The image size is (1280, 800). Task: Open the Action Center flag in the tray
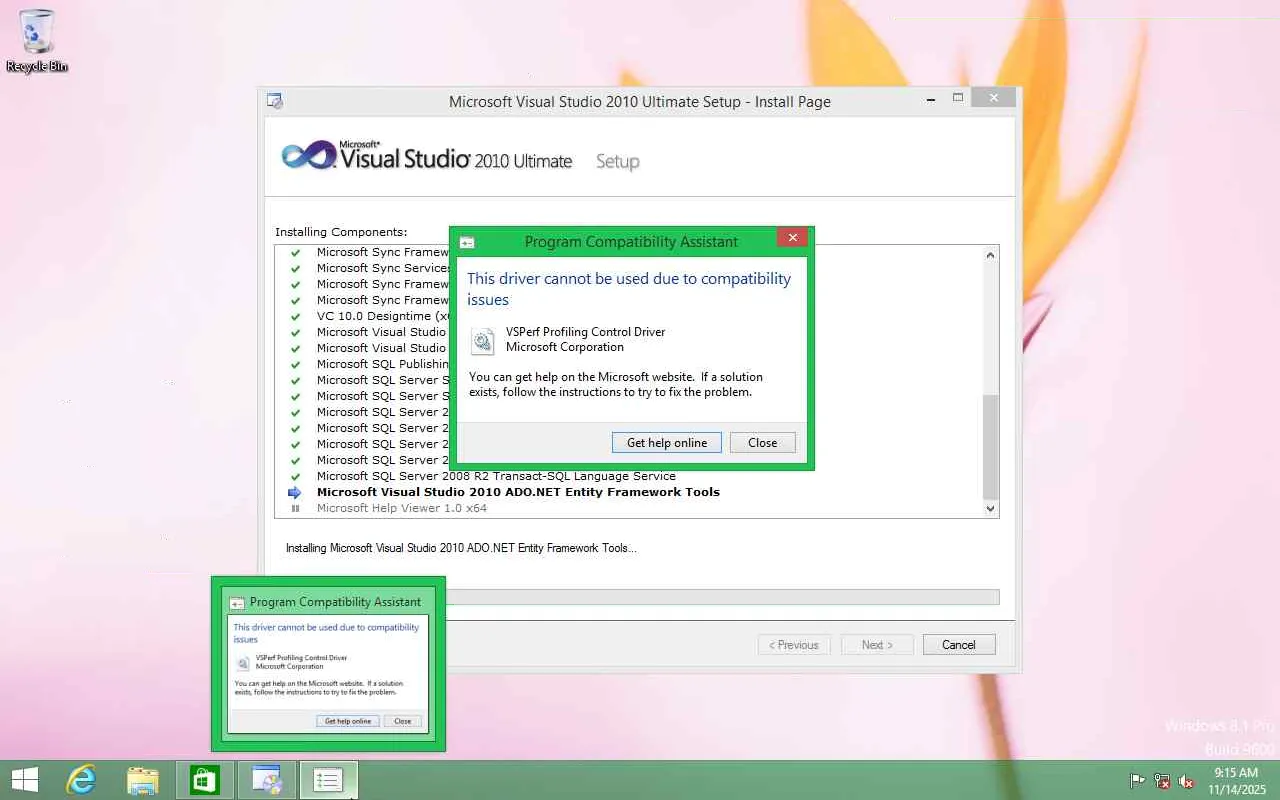(x=1138, y=781)
